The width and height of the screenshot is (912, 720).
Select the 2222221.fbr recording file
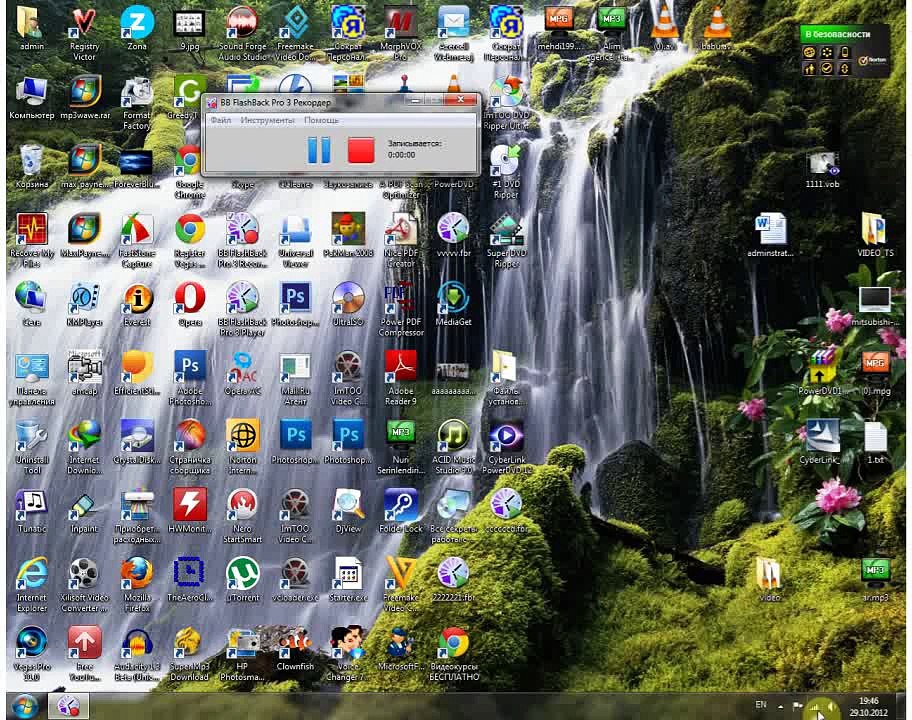pos(454,580)
